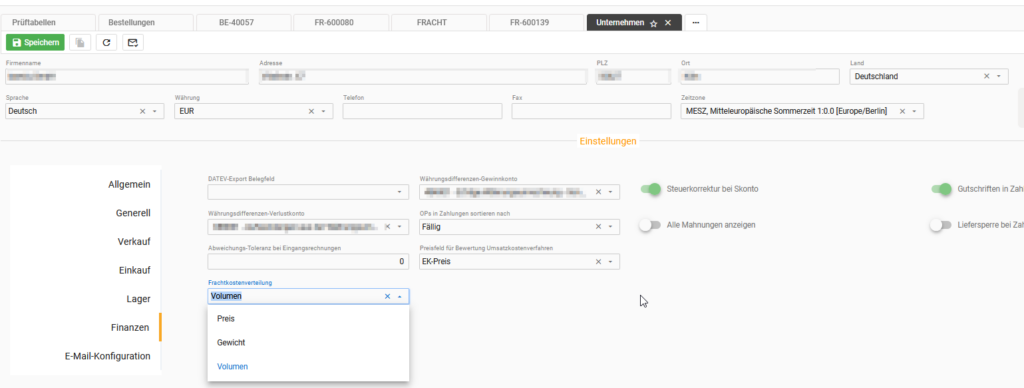Click the Adresse input field
The image size is (1024, 388).
coord(423,76)
